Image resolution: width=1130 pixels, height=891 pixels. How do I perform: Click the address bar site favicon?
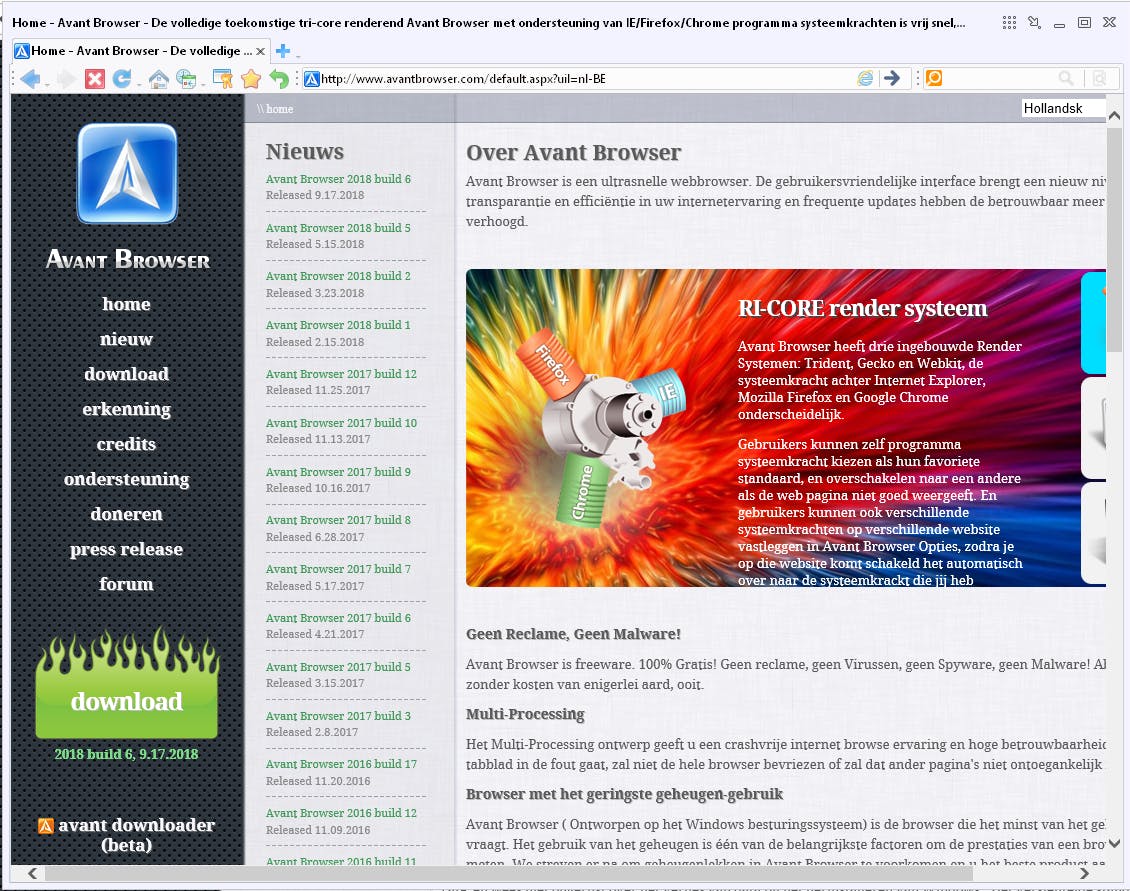point(311,79)
